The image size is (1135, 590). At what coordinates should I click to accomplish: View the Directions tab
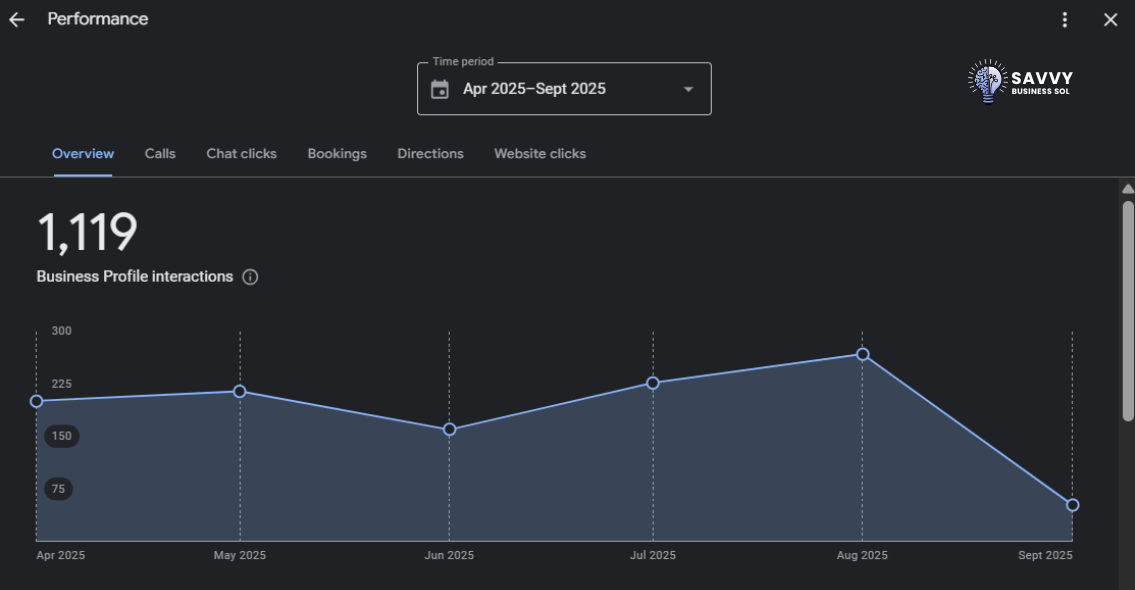point(430,153)
